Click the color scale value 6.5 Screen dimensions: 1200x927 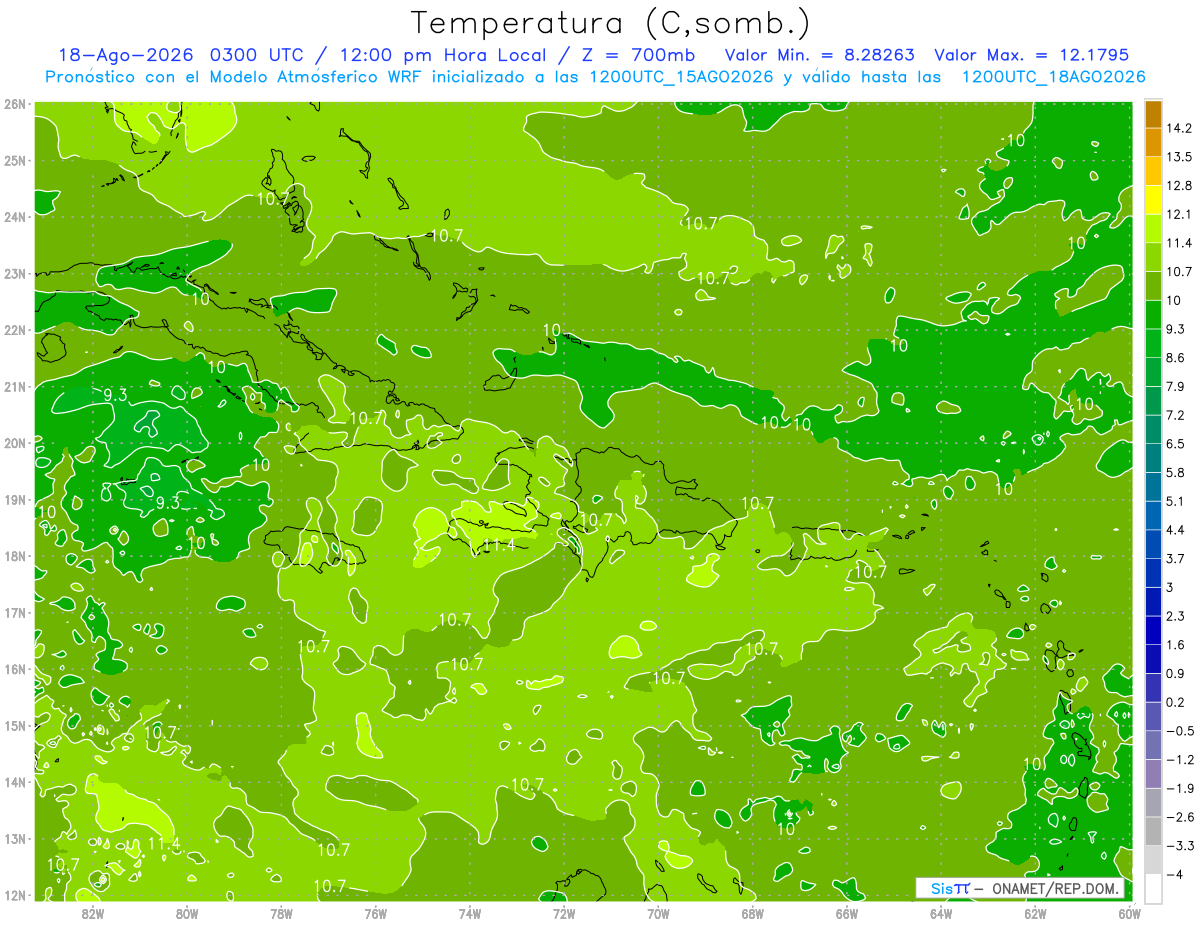click(x=1175, y=444)
